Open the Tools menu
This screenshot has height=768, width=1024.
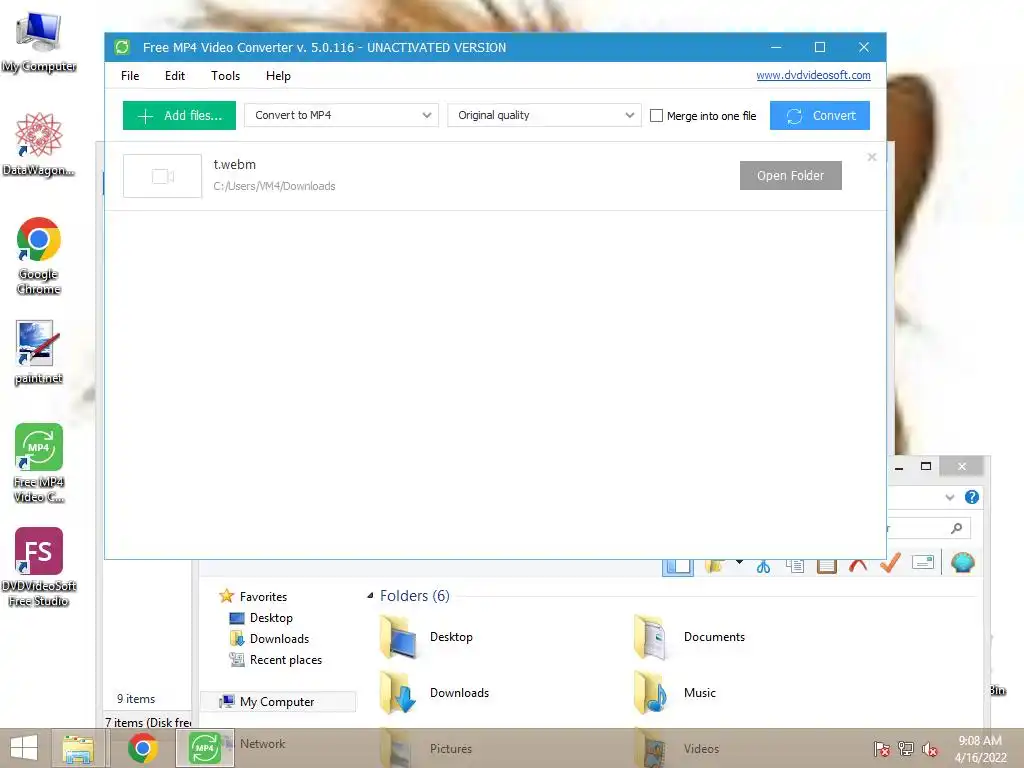pos(225,76)
